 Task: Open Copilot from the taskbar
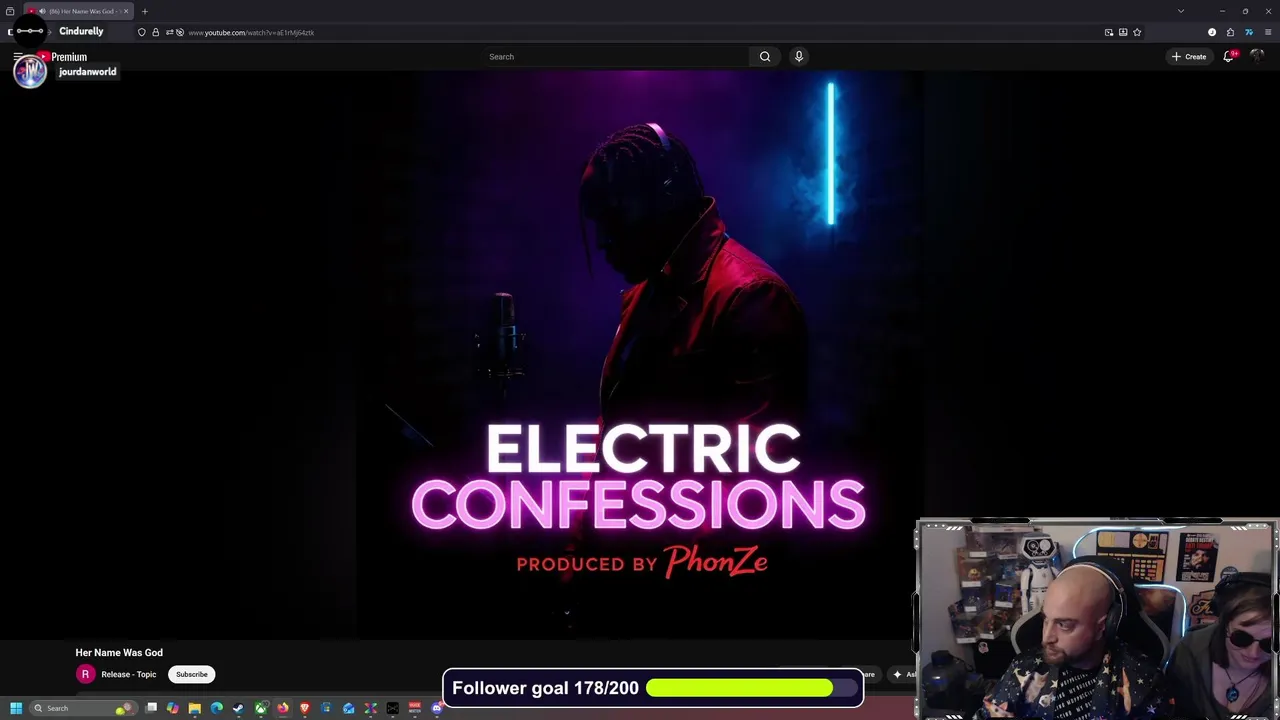tap(173, 708)
